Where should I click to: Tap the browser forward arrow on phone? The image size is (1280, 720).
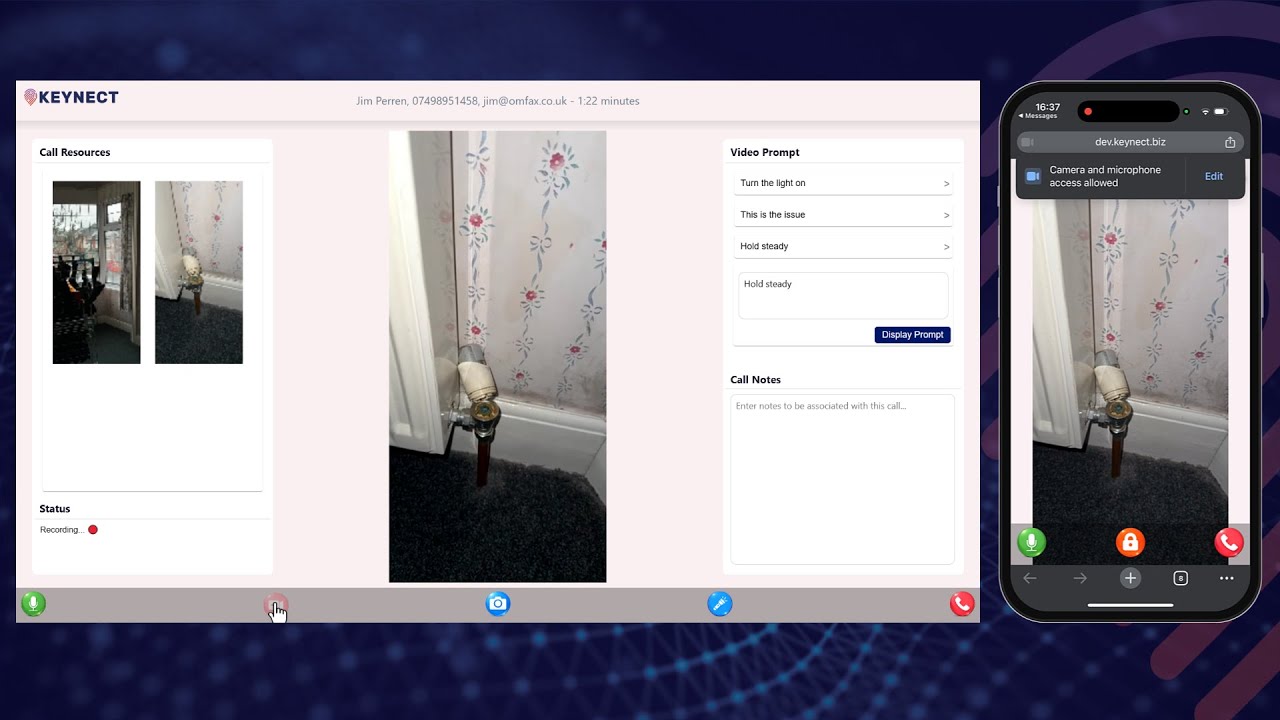pyautogui.click(x=1080, y=578)
